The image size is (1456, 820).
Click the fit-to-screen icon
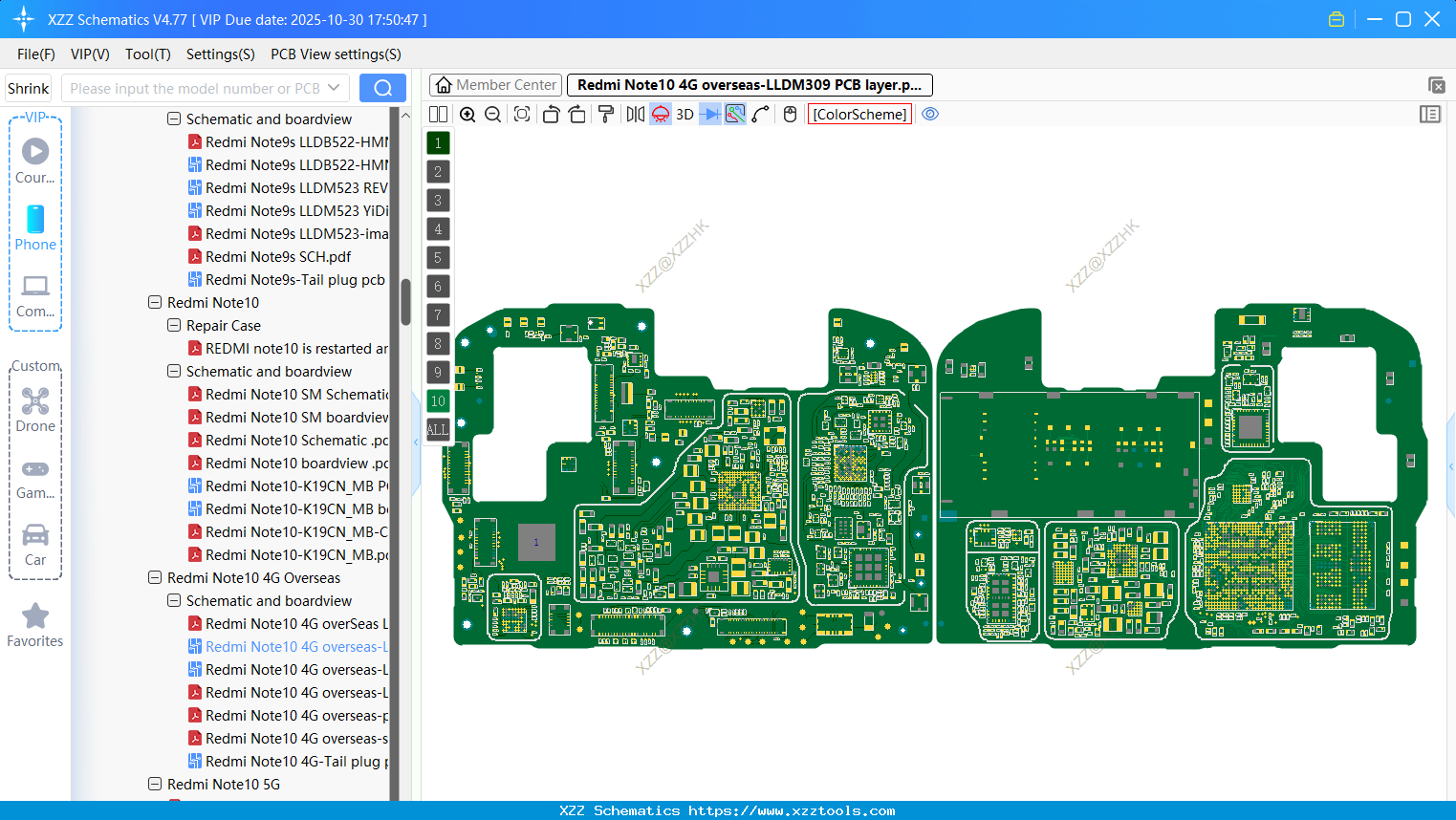[x=522, y=115]
